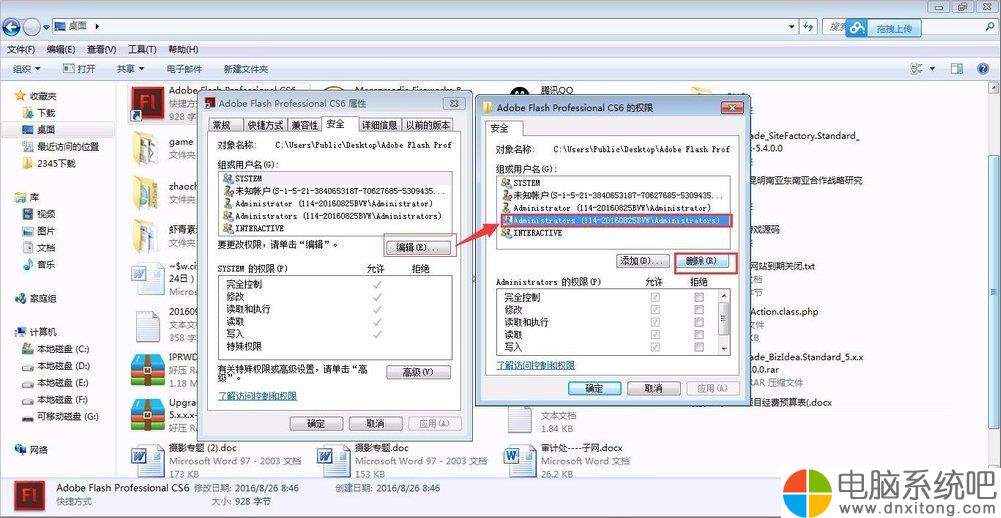This screenshot has height=518, width=1001.
Task: Click 添加(D)... button in permissions dialog
Action: click(642, 261)
